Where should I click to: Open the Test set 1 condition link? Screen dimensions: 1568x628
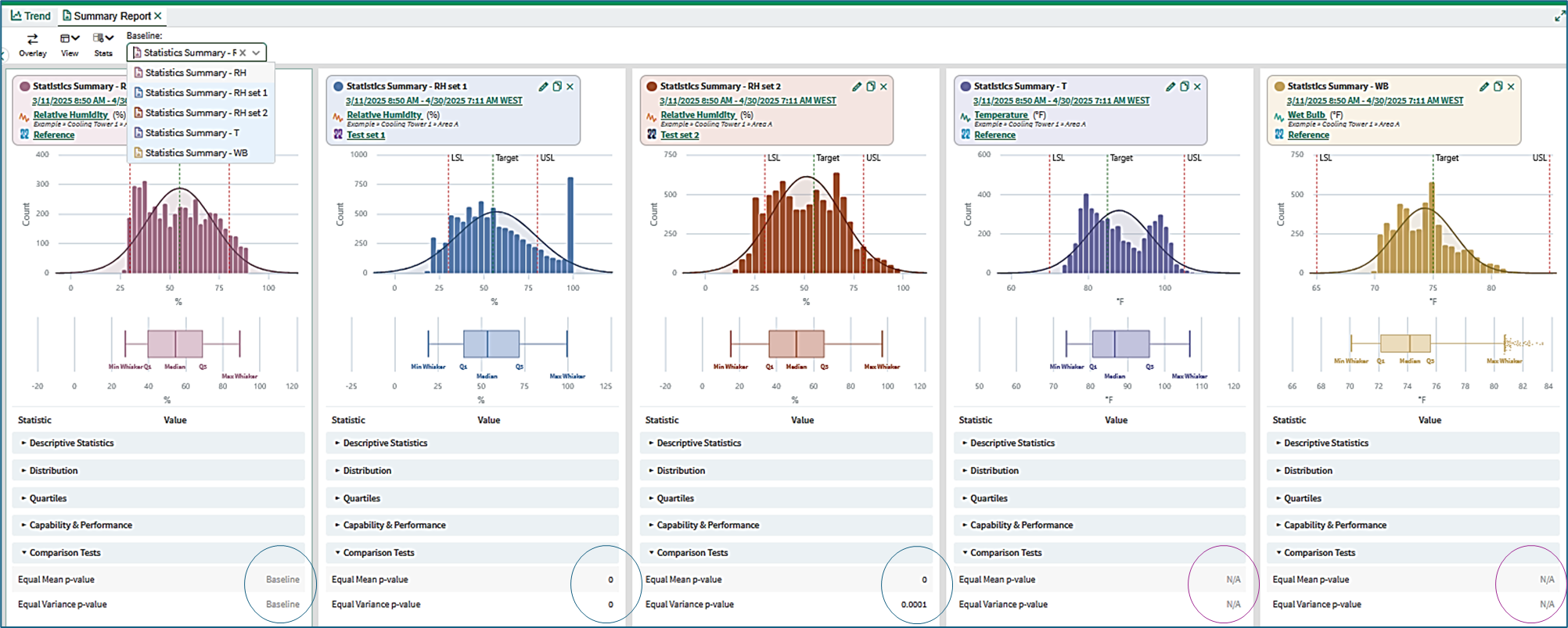coord(365,135)
